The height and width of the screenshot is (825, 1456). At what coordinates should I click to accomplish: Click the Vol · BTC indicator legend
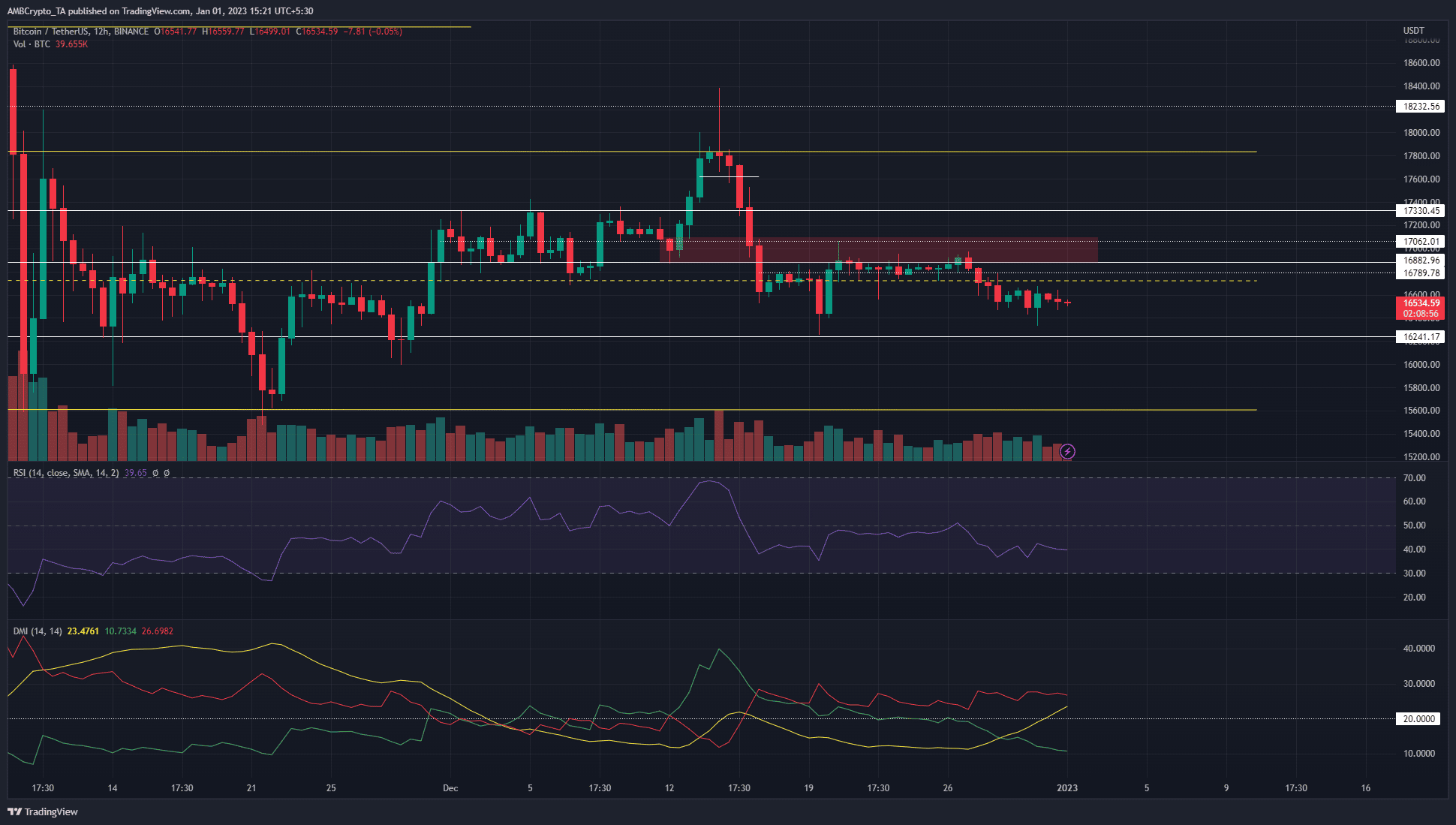tap(32, 44)
